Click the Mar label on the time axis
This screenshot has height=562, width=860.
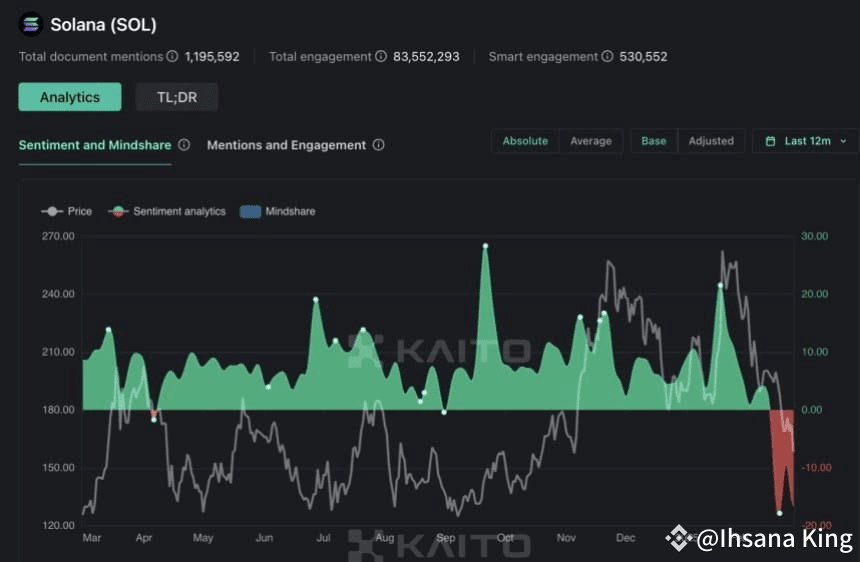click(92, 538)
